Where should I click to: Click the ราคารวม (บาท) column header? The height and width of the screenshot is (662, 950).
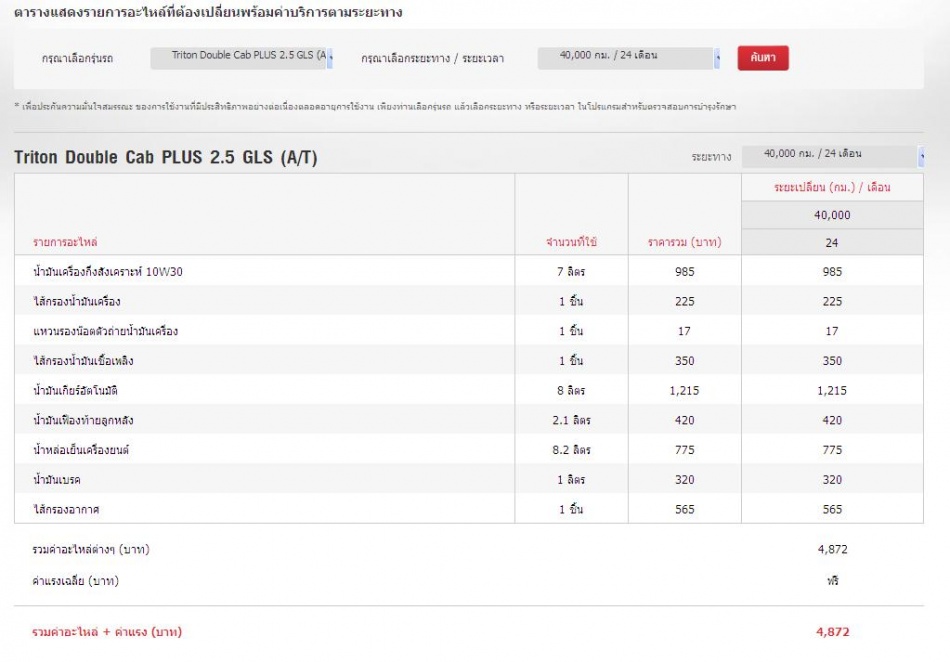[684, 243]
